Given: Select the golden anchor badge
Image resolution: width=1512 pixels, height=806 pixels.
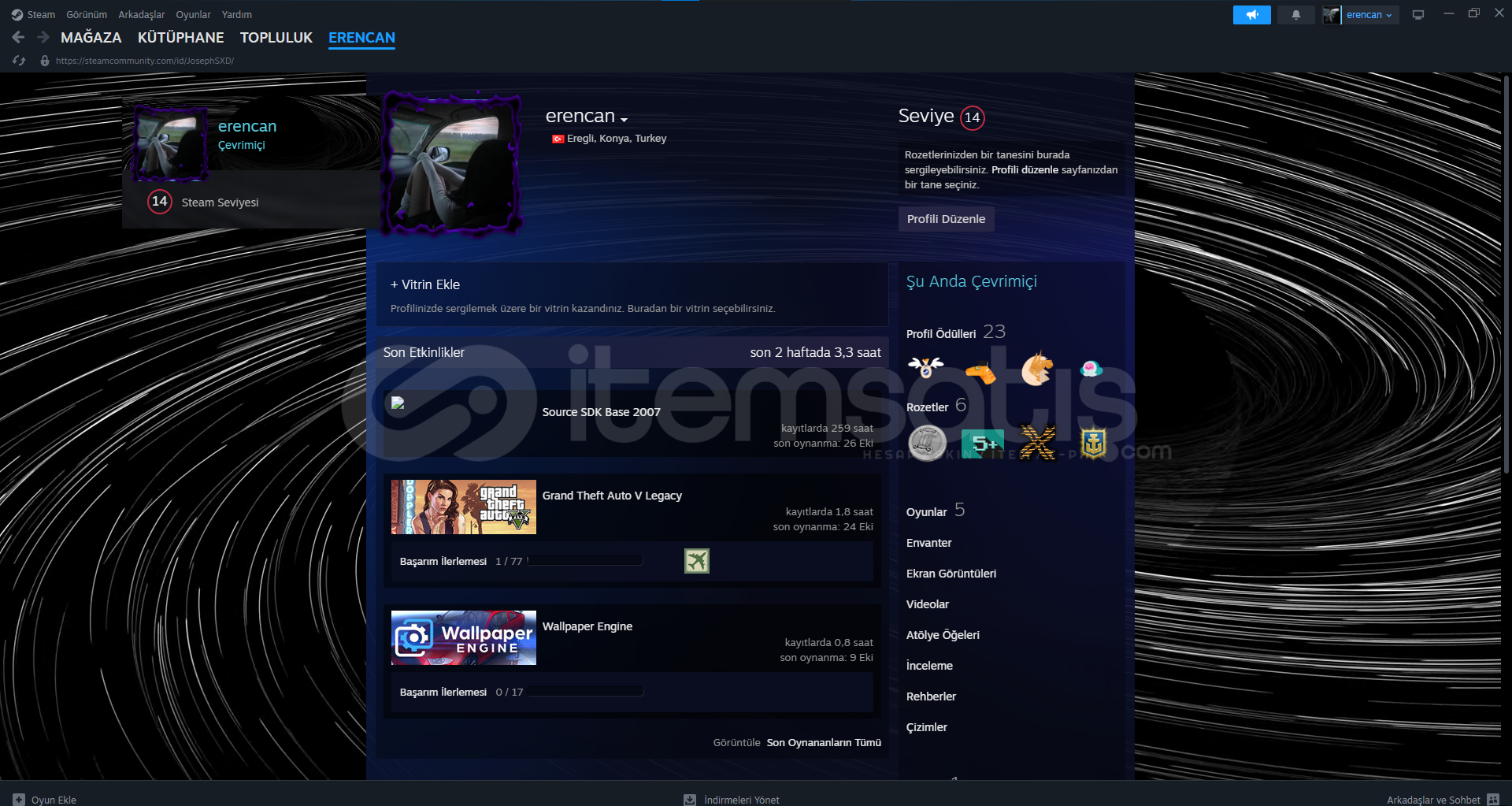Looking at the screenshot, I should point(1091,443).
